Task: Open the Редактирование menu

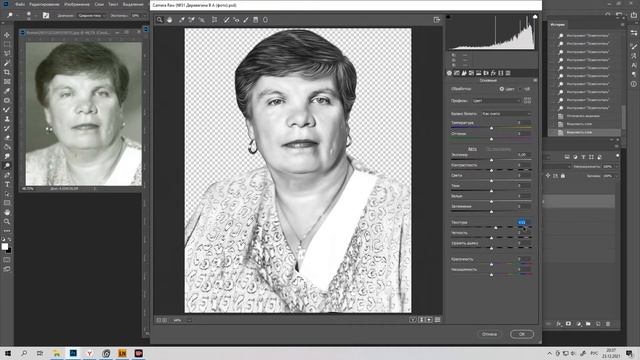Action: tap(44, 4)
